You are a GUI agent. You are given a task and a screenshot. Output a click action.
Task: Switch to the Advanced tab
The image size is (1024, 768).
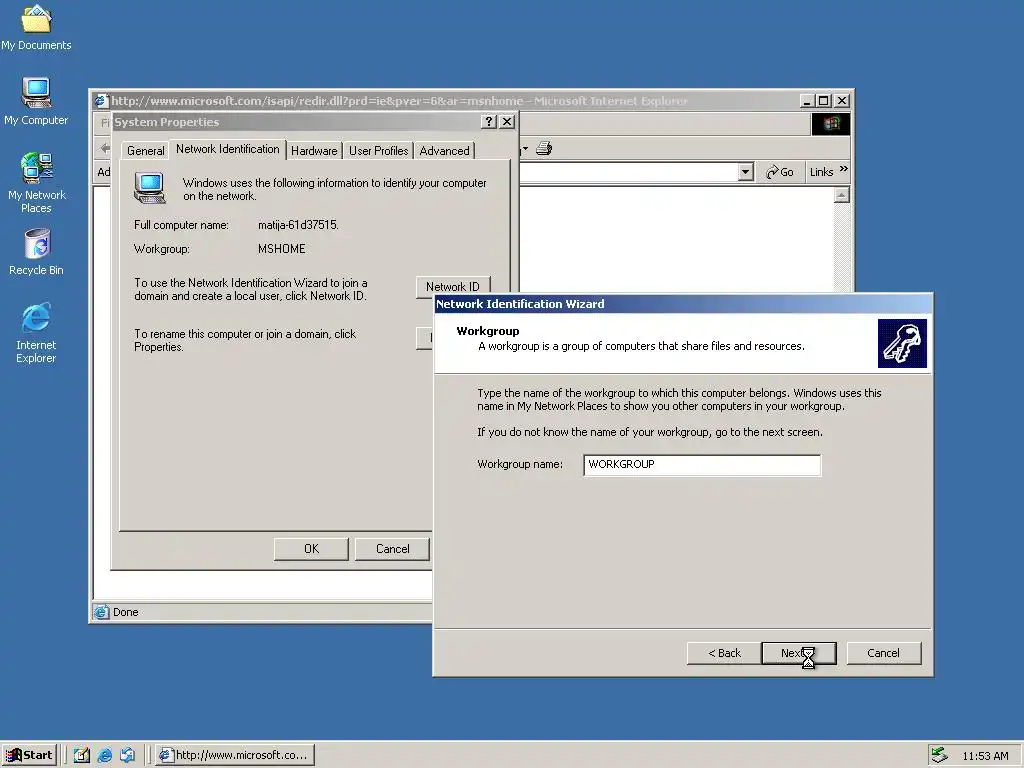coord(444,151)
